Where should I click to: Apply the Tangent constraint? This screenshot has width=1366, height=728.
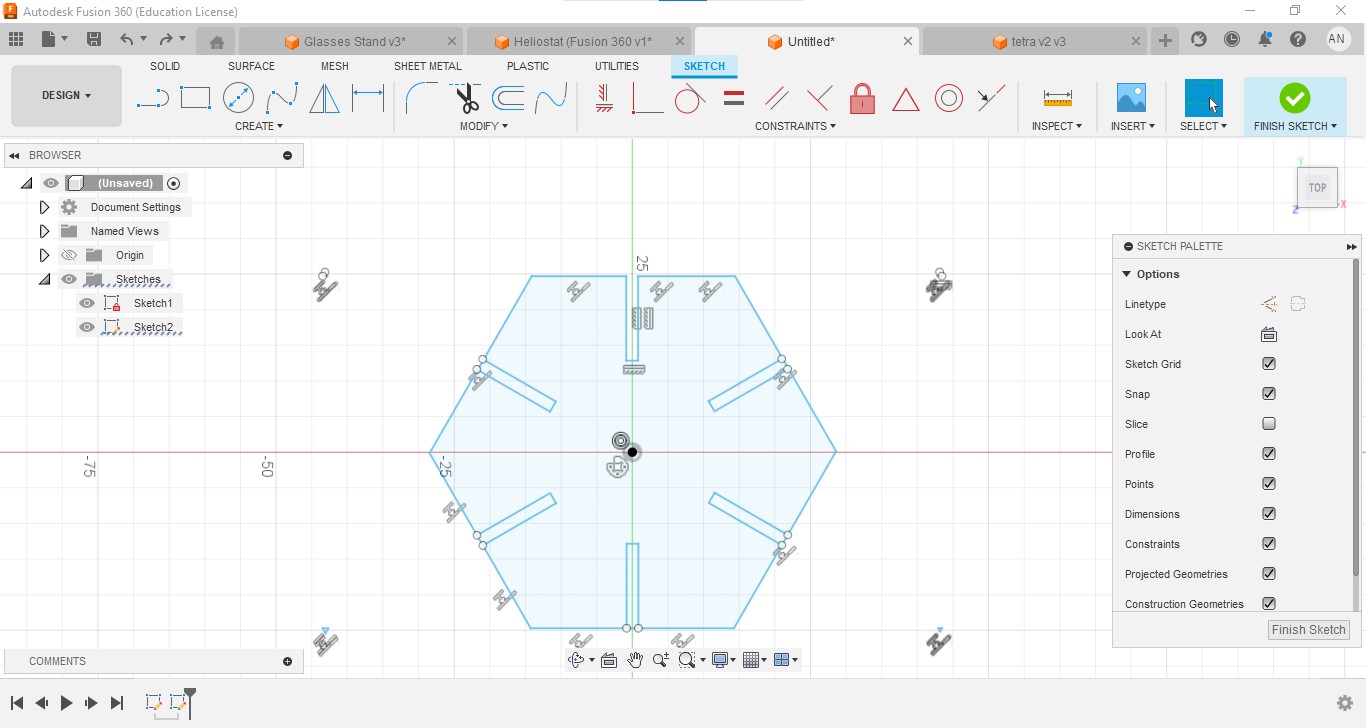pos(689,98)
